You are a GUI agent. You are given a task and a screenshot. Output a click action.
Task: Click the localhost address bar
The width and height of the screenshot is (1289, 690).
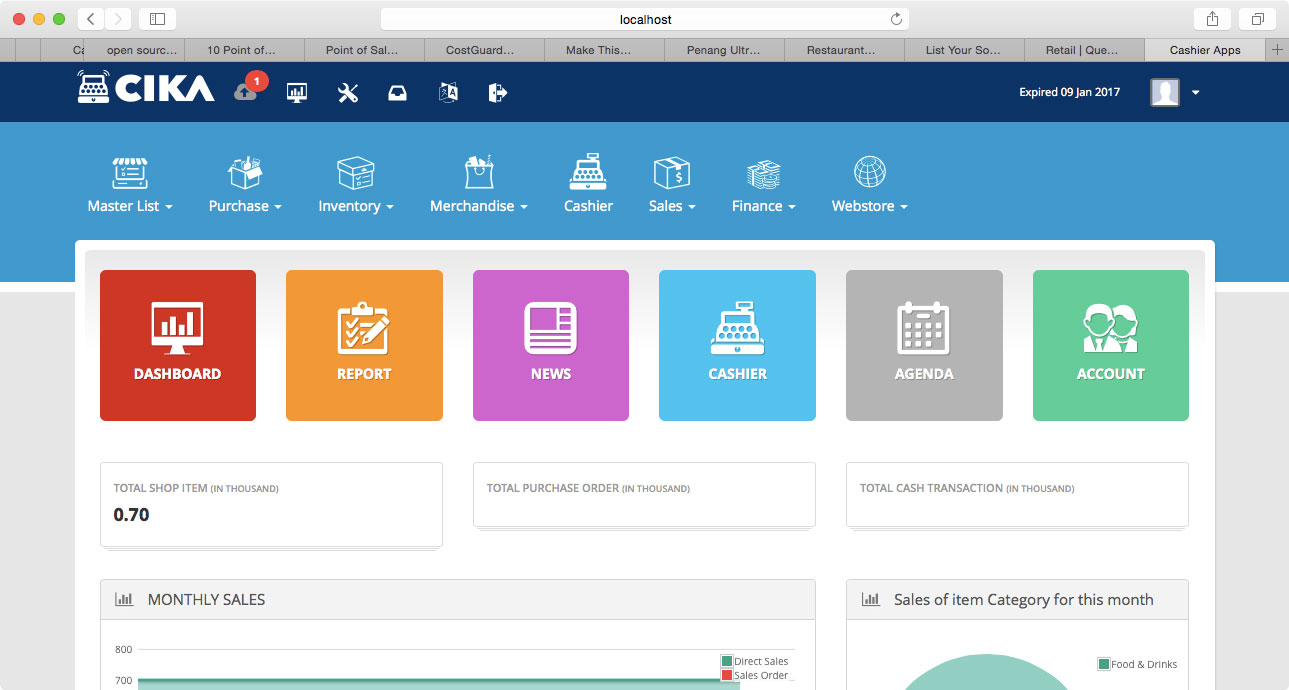644,19
